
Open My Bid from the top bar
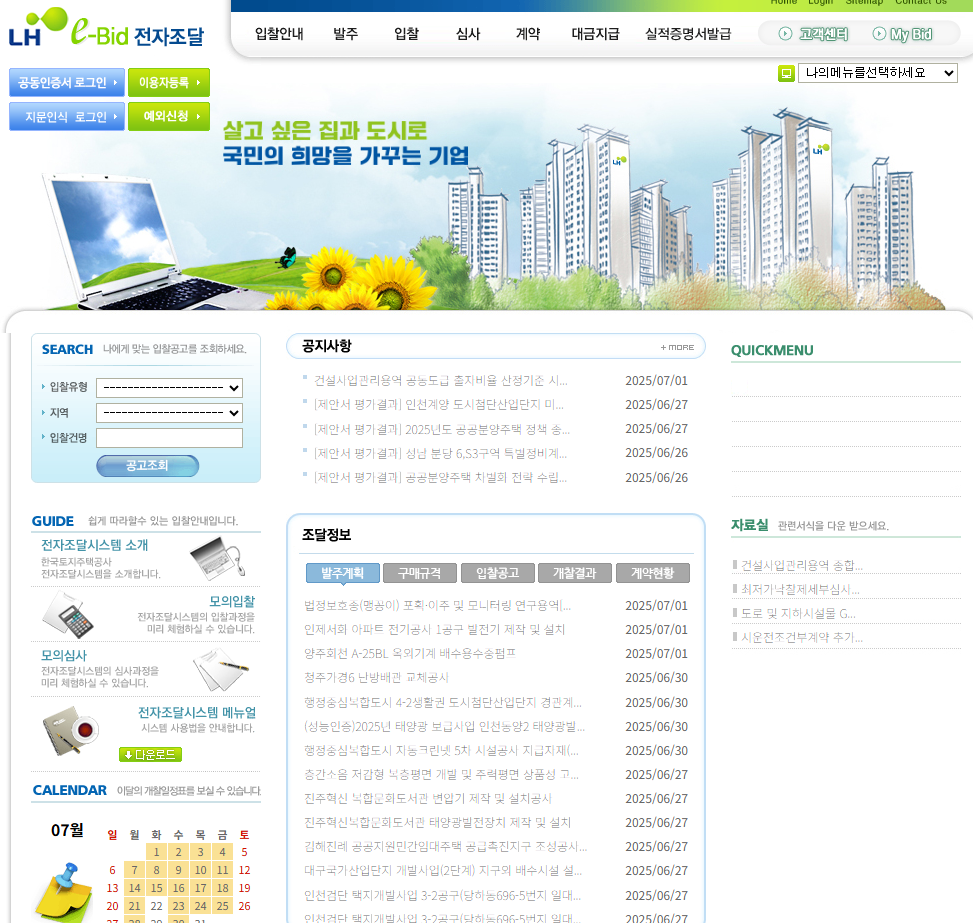pos(902,34)
